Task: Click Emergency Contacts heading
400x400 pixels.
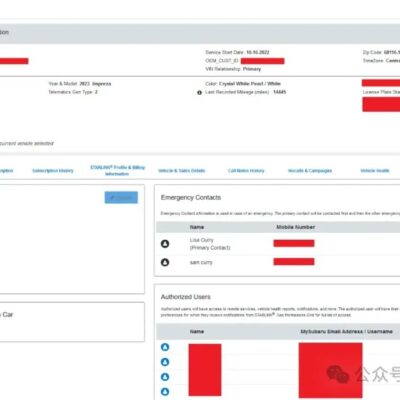Action: pyautogui.click(x=191, y=197)
